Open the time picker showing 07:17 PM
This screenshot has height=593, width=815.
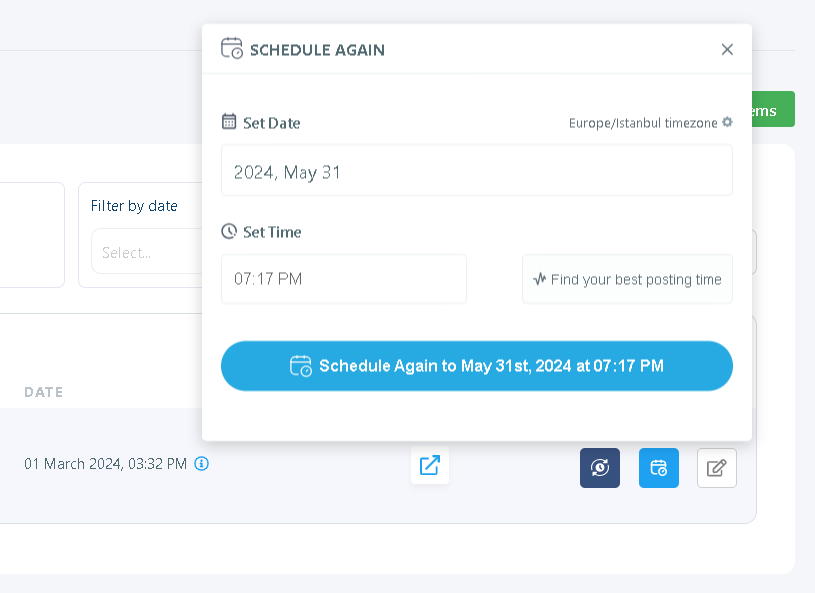tap(343, 279)
